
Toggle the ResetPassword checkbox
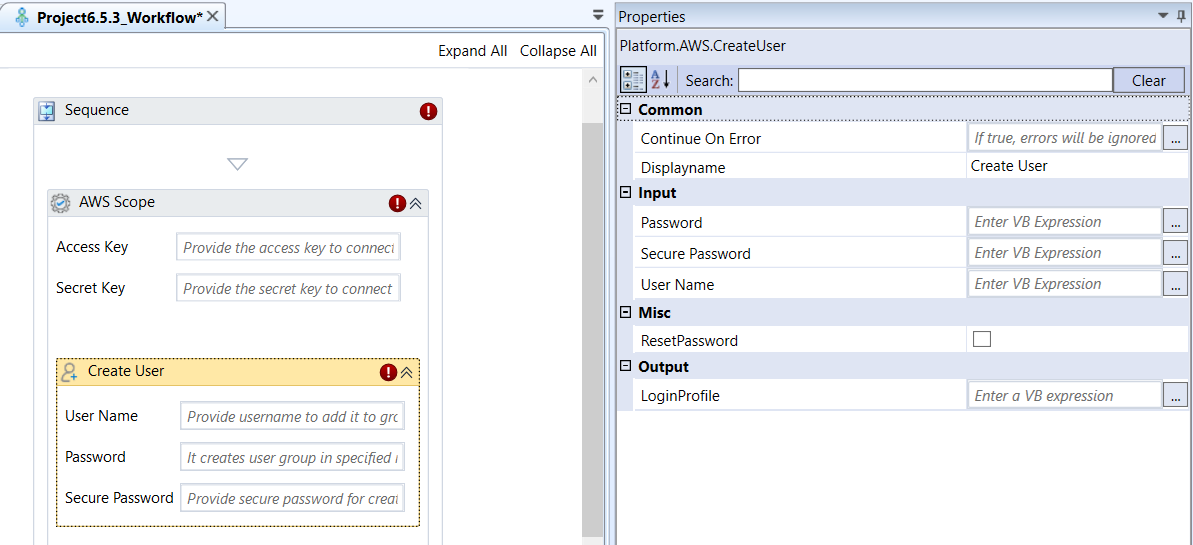[982, 339]
